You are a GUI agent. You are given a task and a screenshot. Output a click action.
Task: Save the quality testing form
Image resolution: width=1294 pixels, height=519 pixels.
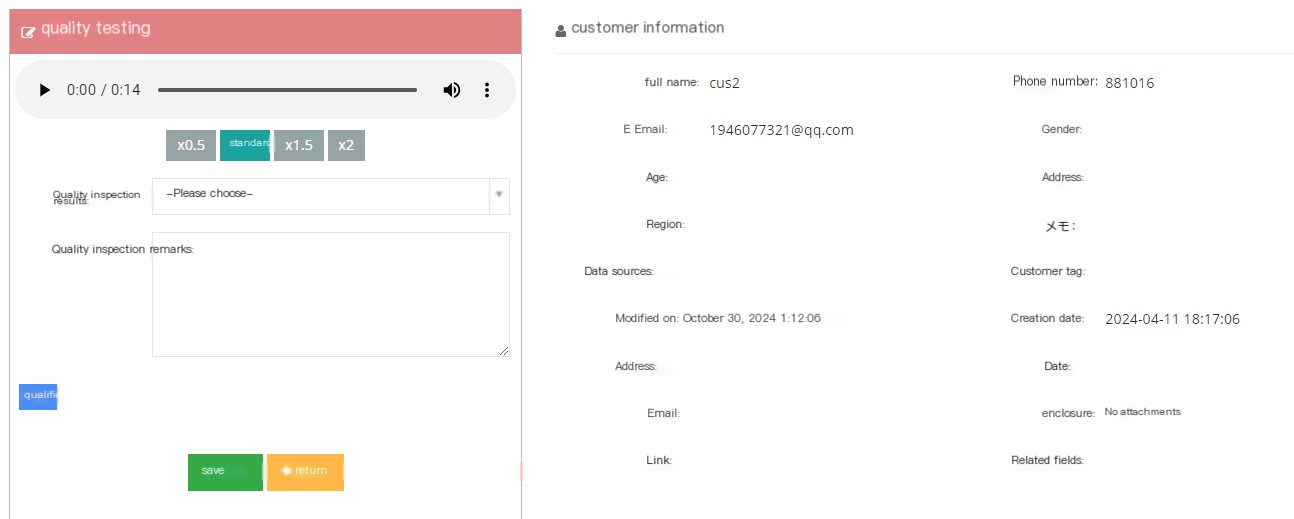pyautogui.click(x=225, y=472)
